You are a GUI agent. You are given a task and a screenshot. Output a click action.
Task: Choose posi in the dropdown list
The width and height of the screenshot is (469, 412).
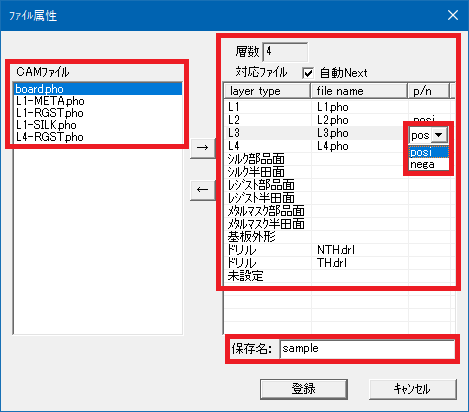tap(429, 152)
